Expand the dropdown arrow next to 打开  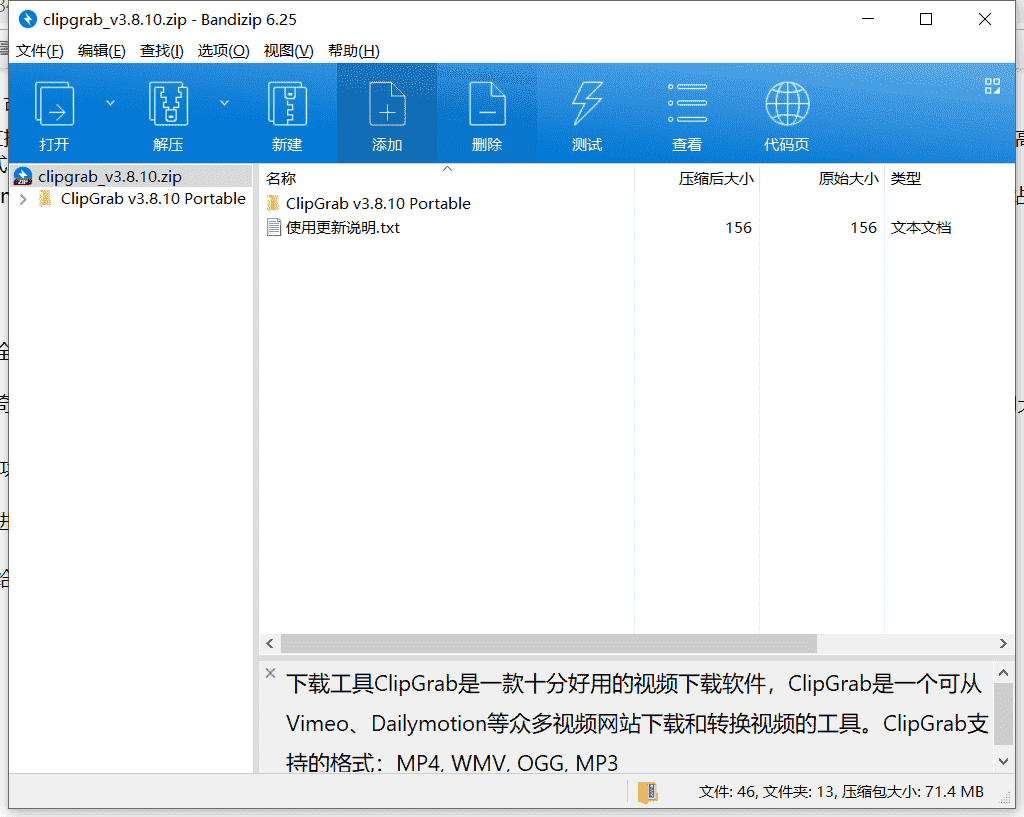coord(110,103)
